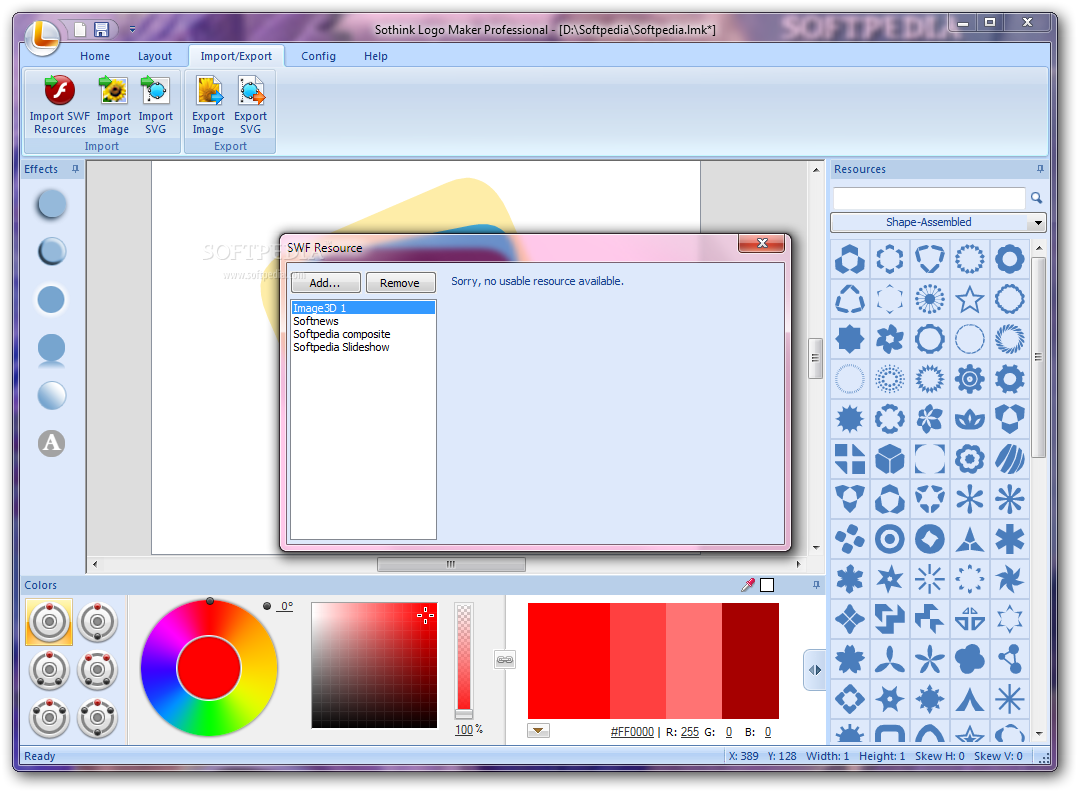
Task: Select Softpedia composite in the list
Action: 363,334
